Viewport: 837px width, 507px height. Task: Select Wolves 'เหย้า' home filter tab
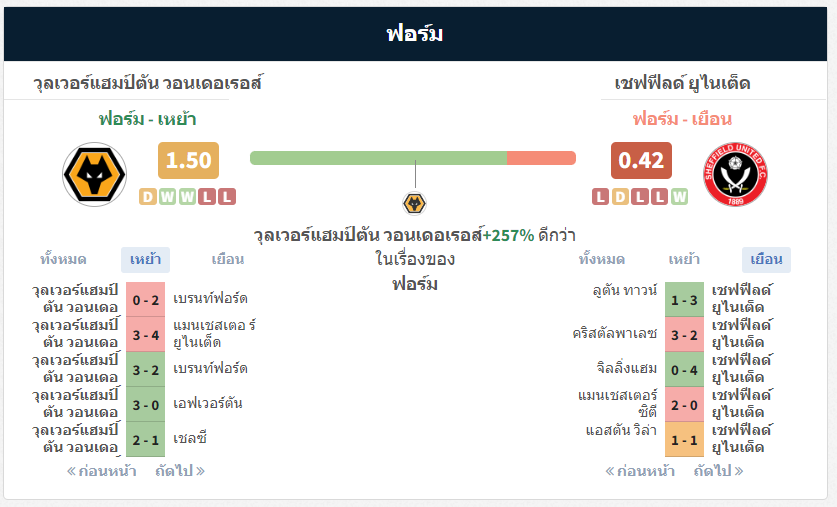pyautogui.click(x=145, y=260)
